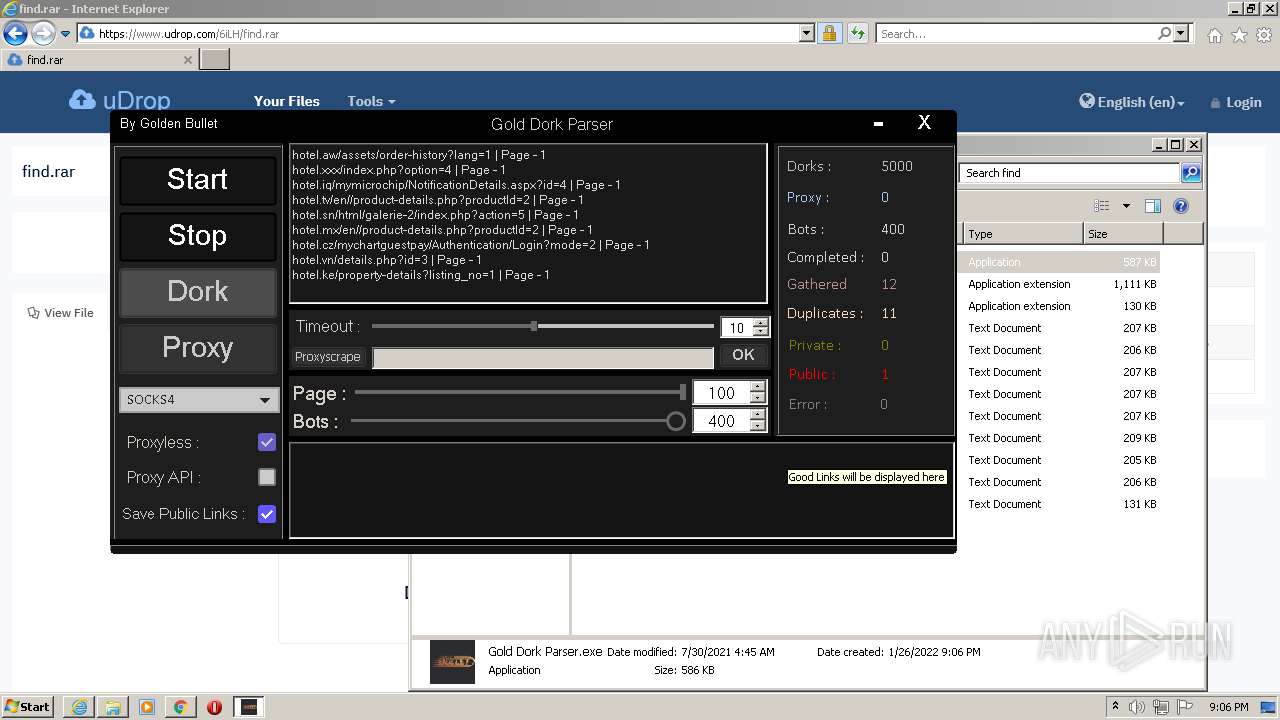This screenshot has height=720, width=1280.
Task: Open the address bar URL dropdown arrow
Action: [807, 34]
